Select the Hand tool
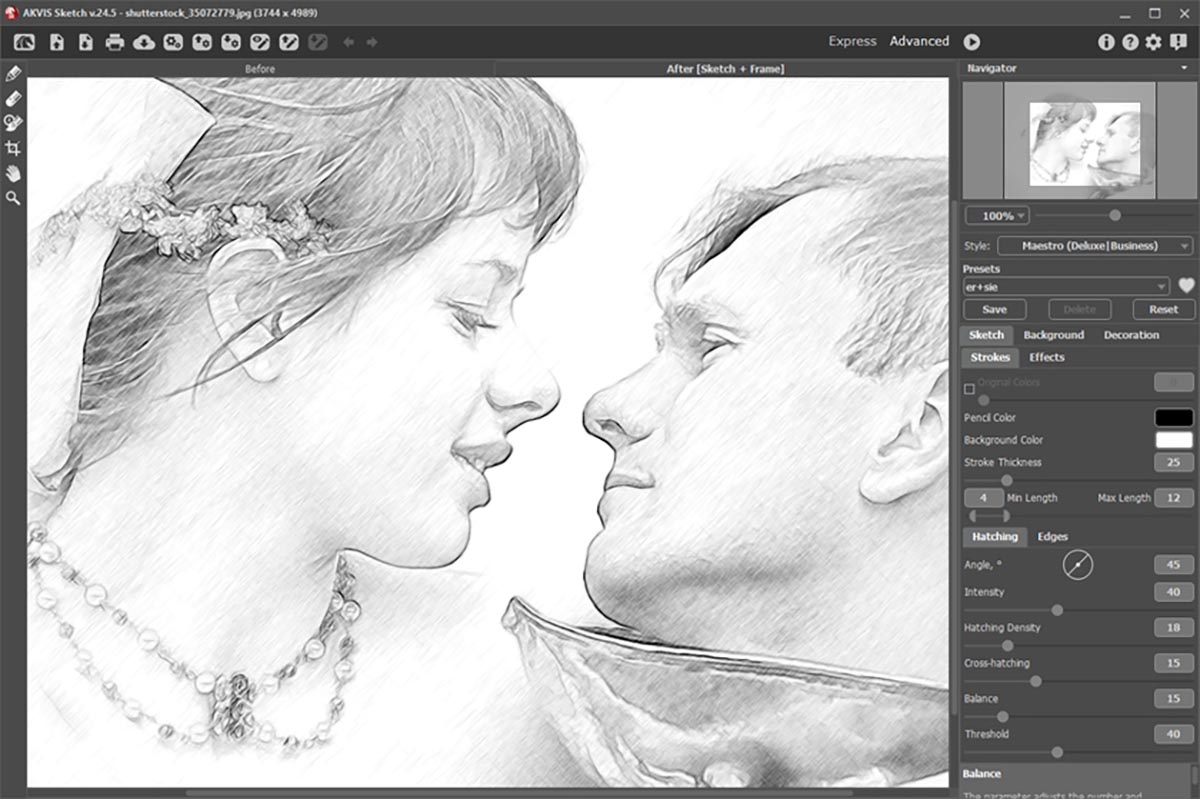This screenshot has width=1200, height=799. 13,174
